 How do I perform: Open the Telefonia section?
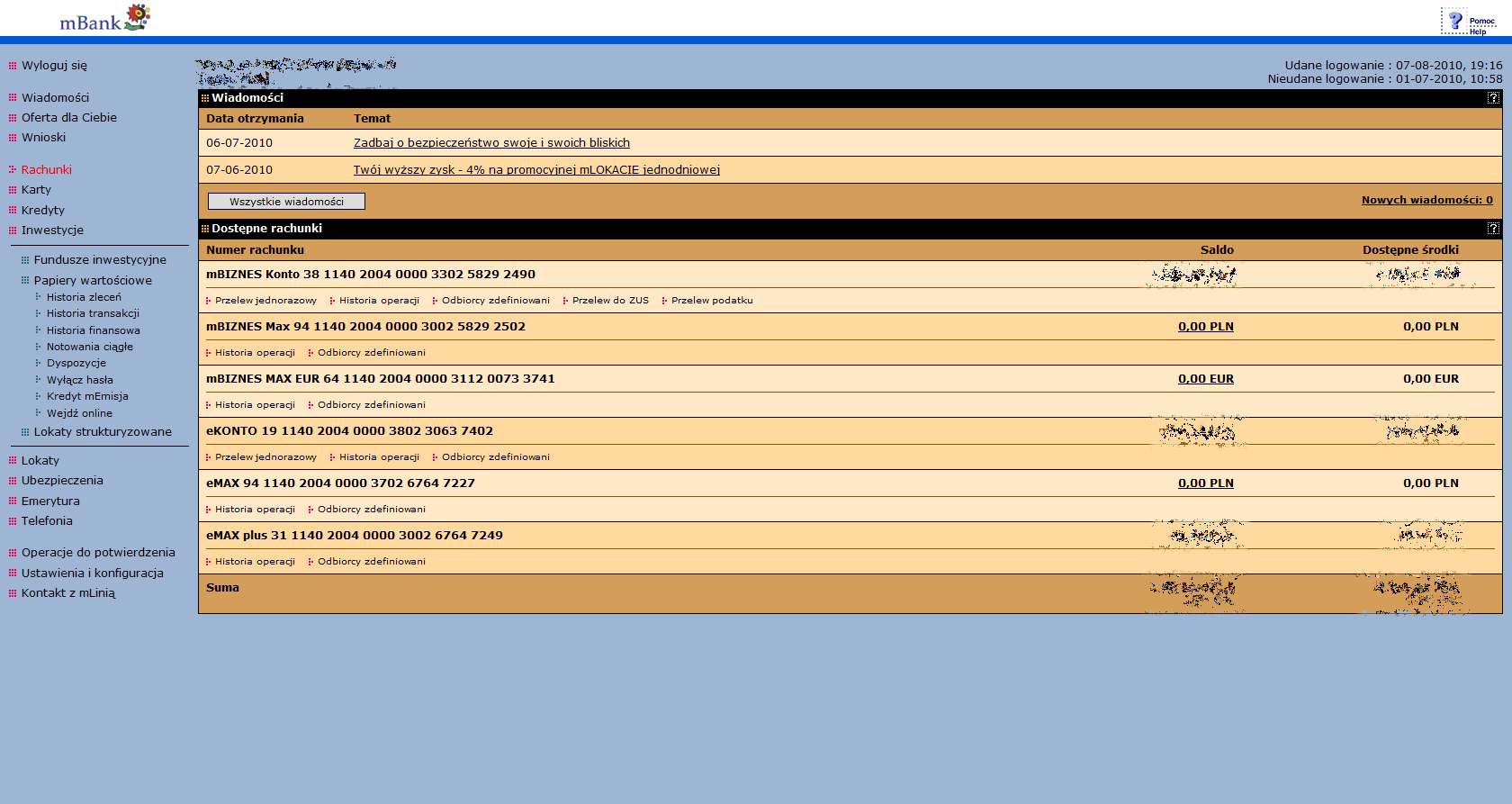tap(47, 521)
